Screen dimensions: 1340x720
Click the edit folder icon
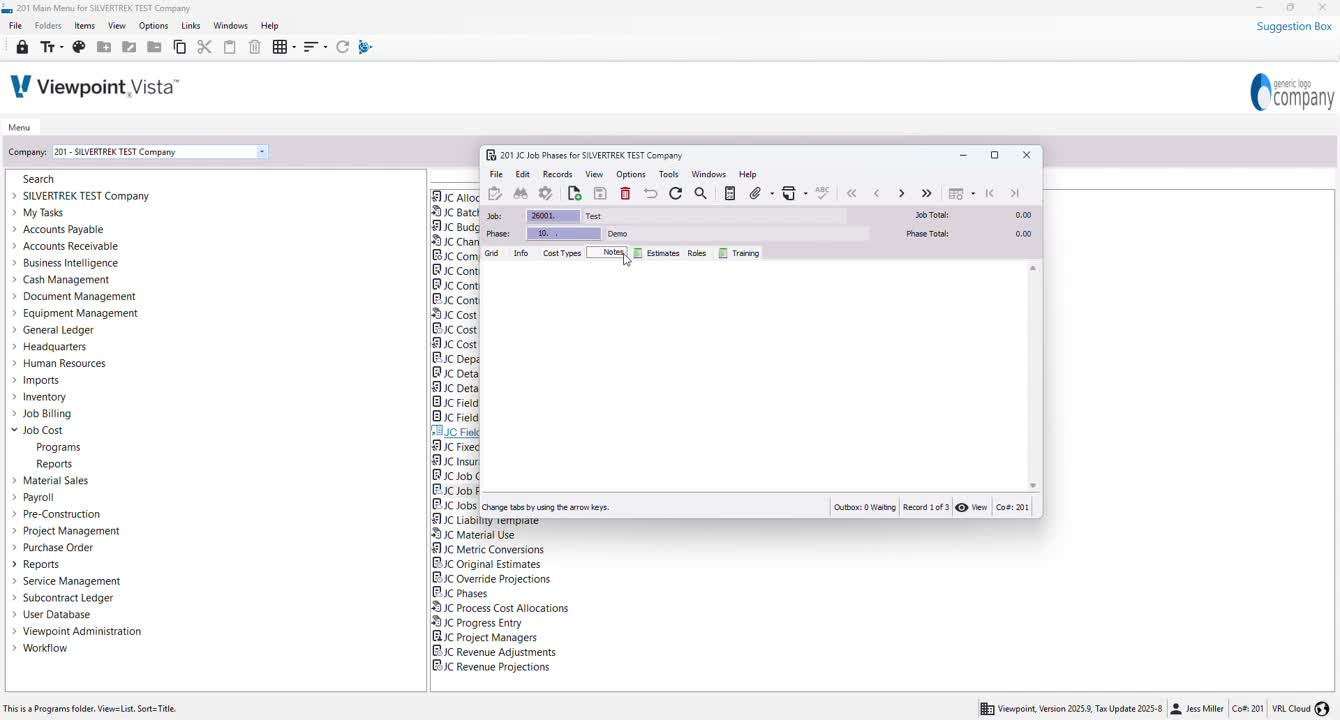click(x=129, y=47)
